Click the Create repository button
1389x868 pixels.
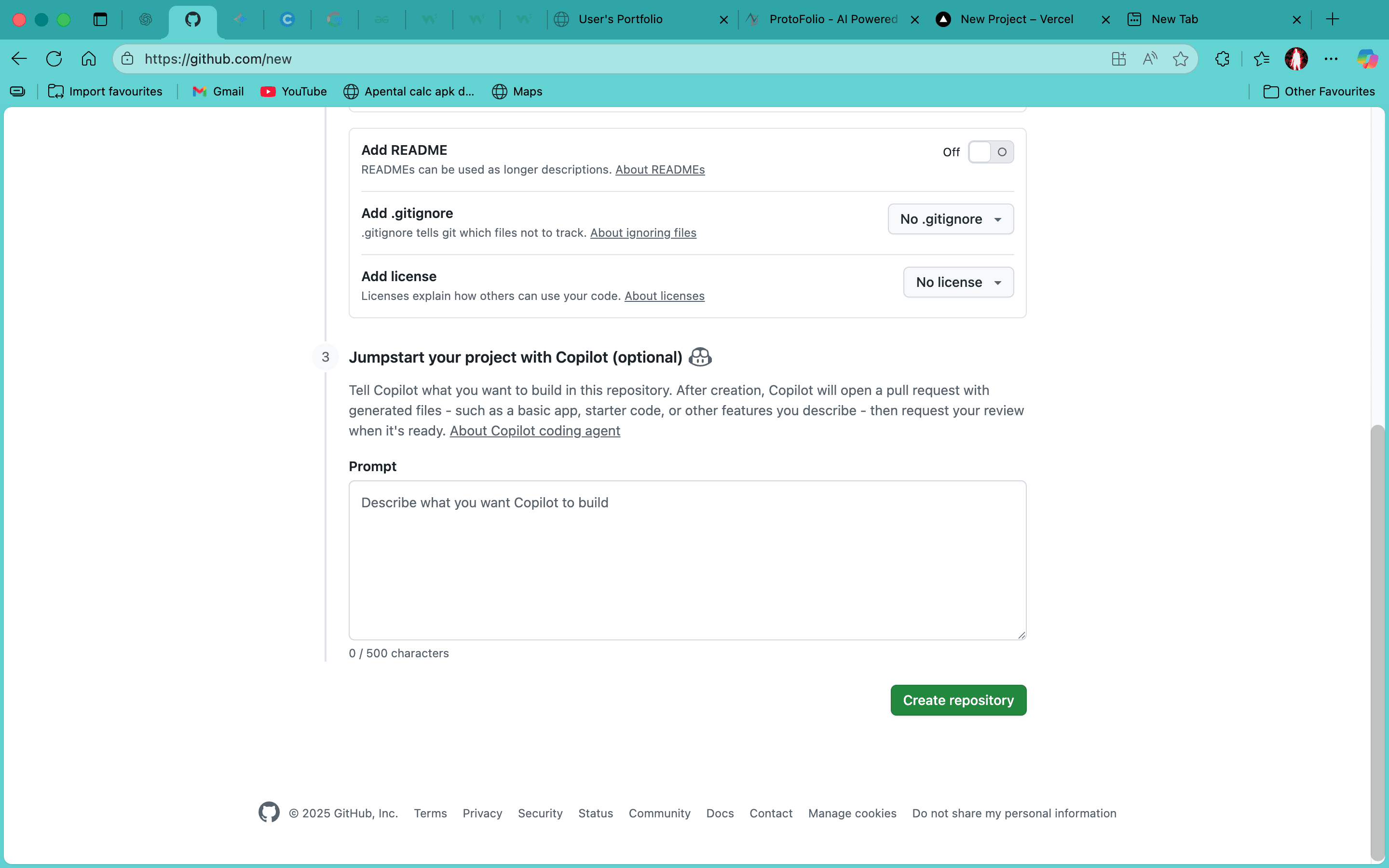click(958, 700)
